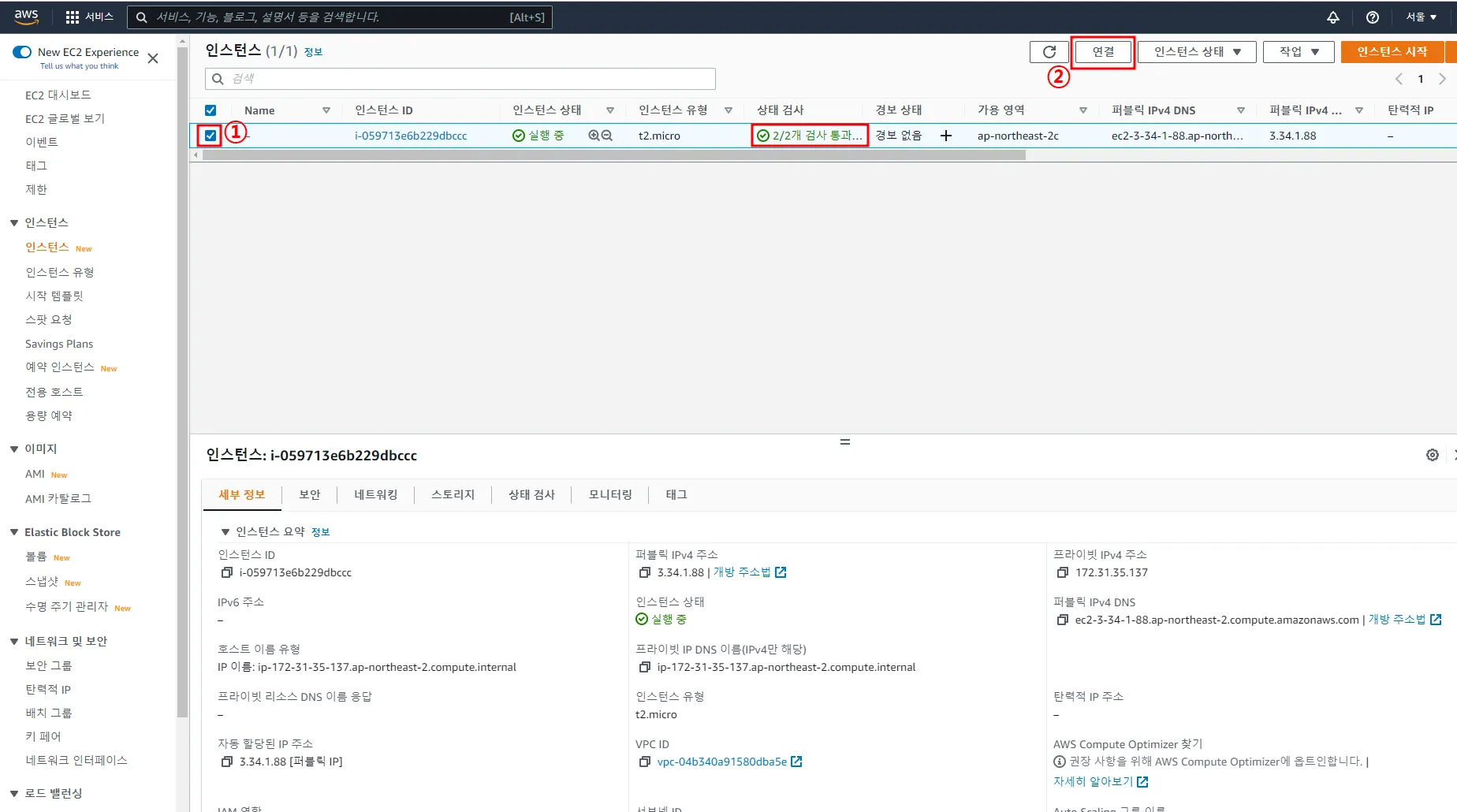Open the help question mark icon
1457x812 pixels.
[1373, 17]
